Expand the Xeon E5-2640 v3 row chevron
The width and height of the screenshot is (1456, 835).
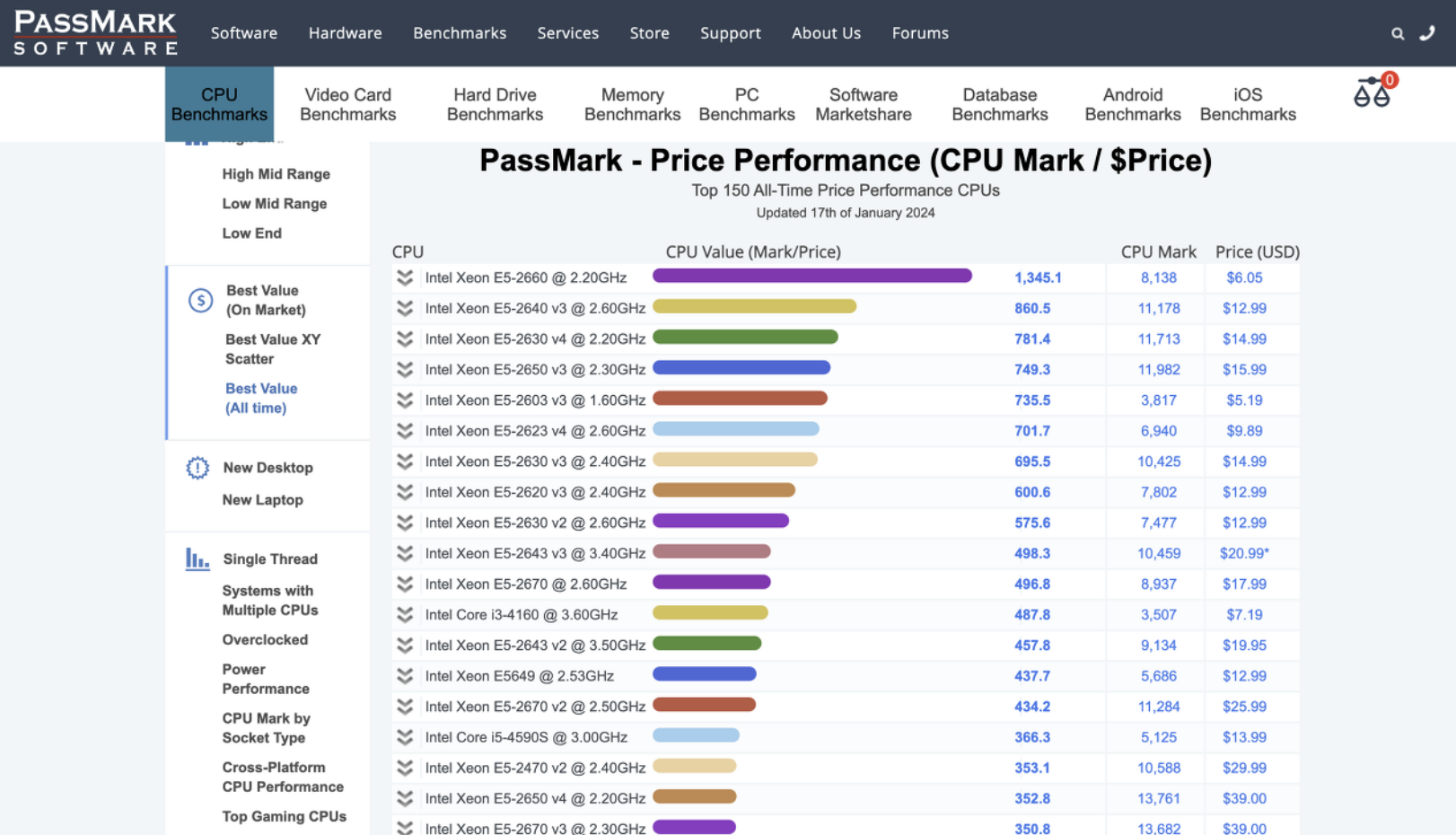[x=405, y=308]
